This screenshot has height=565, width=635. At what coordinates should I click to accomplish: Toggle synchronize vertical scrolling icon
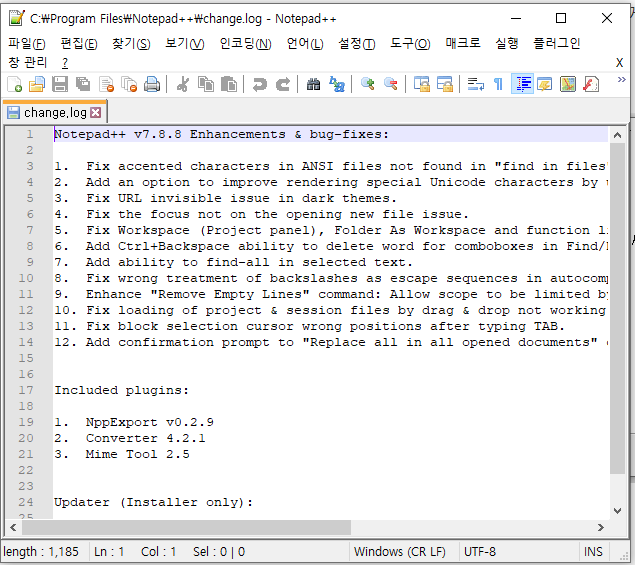pyautogui.click(x=422, y=84)
